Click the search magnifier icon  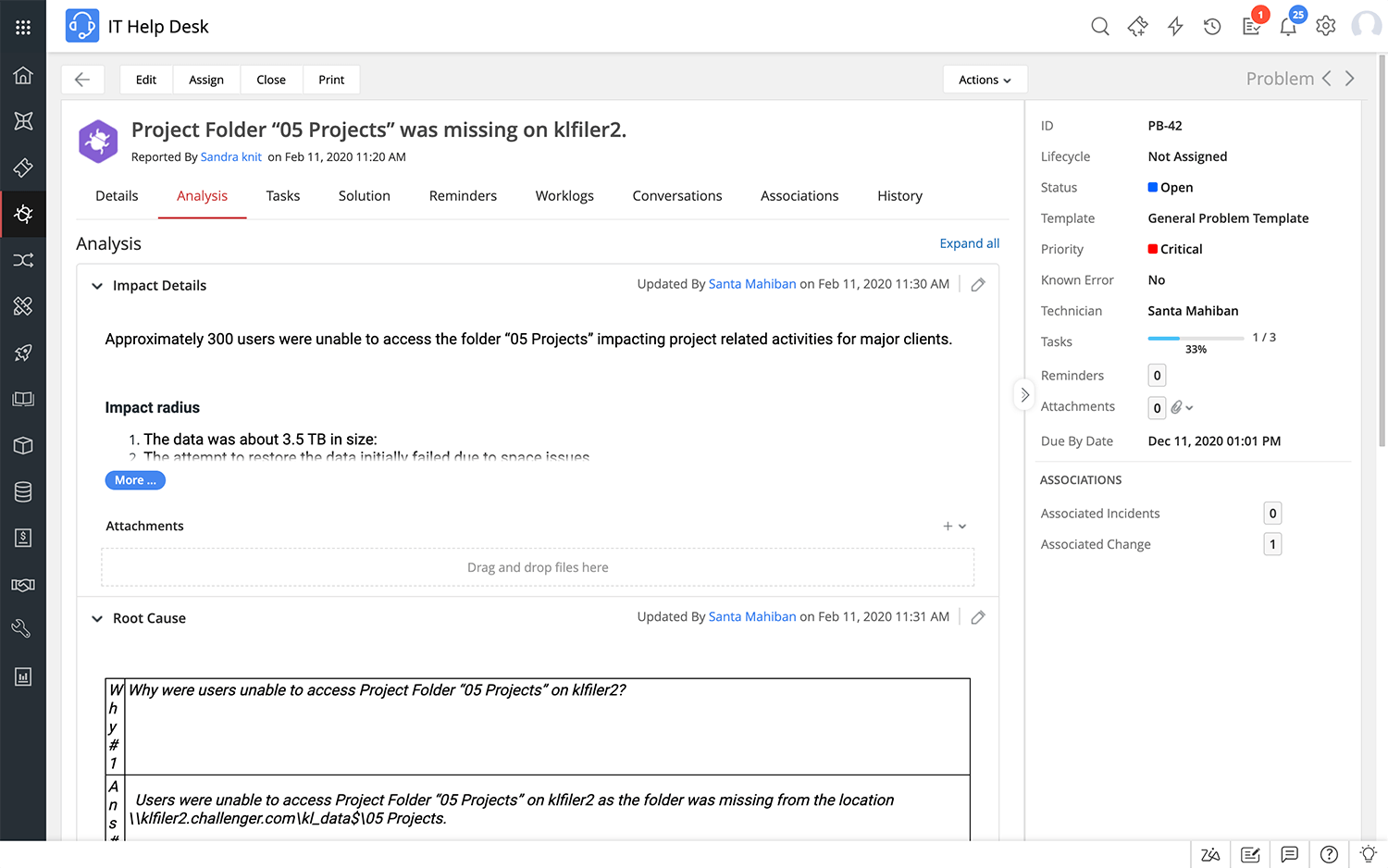click(1100, 26)
